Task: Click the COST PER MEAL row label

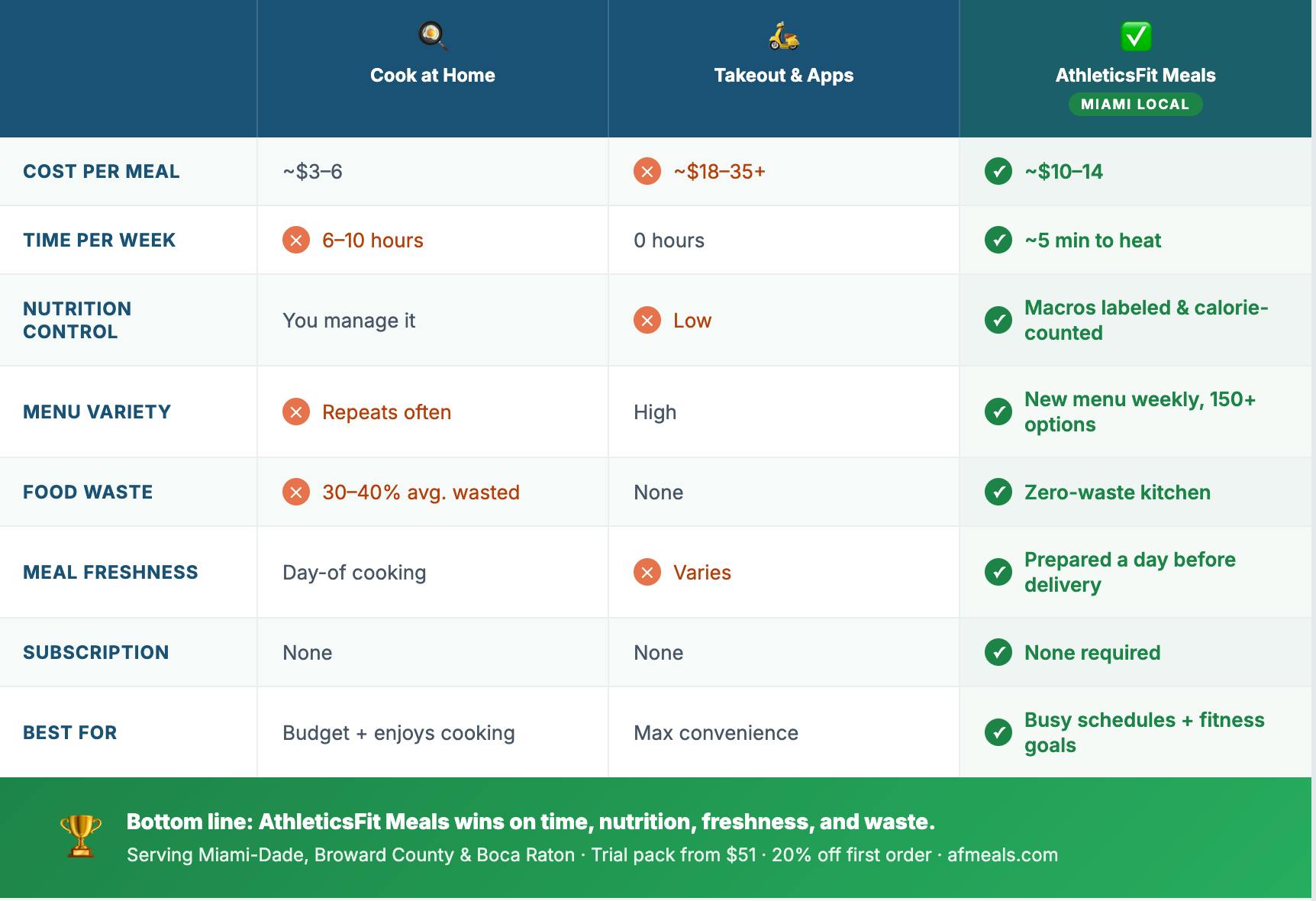Action: (x=102, y=171)
